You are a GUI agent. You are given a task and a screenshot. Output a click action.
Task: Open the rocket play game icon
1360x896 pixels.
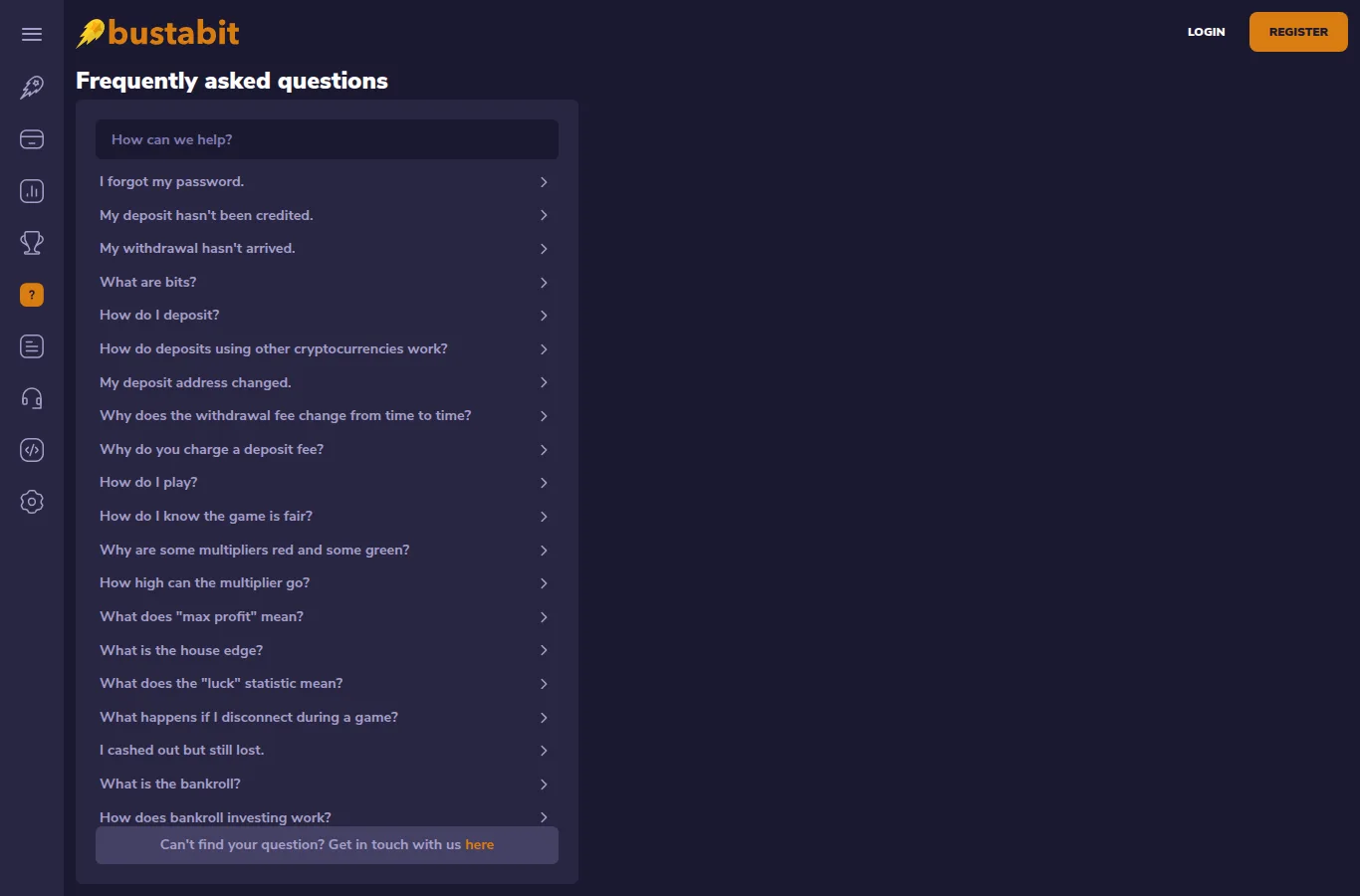pyautogui.click(x=32, y=87)
